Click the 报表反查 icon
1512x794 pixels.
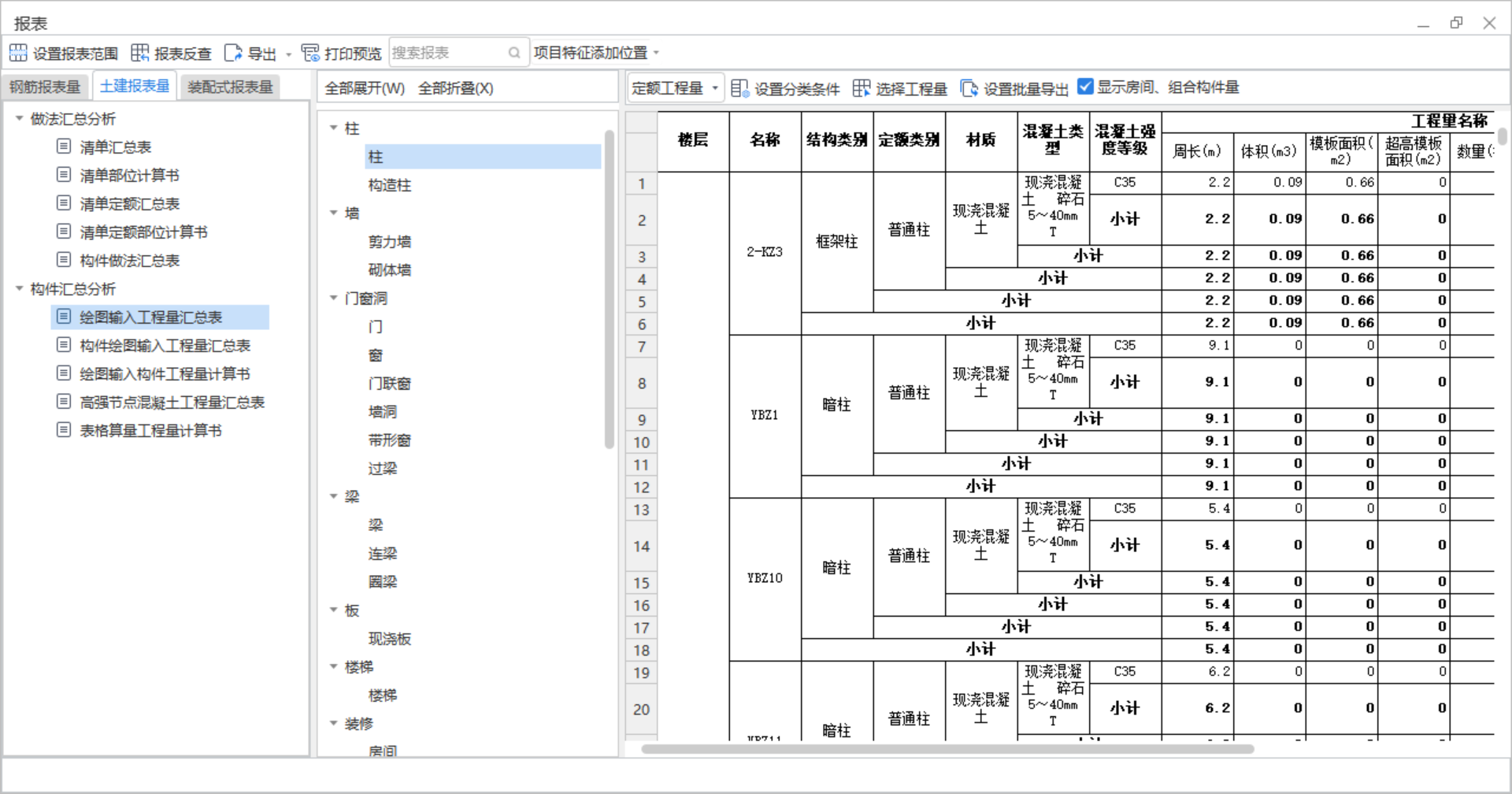140,53
